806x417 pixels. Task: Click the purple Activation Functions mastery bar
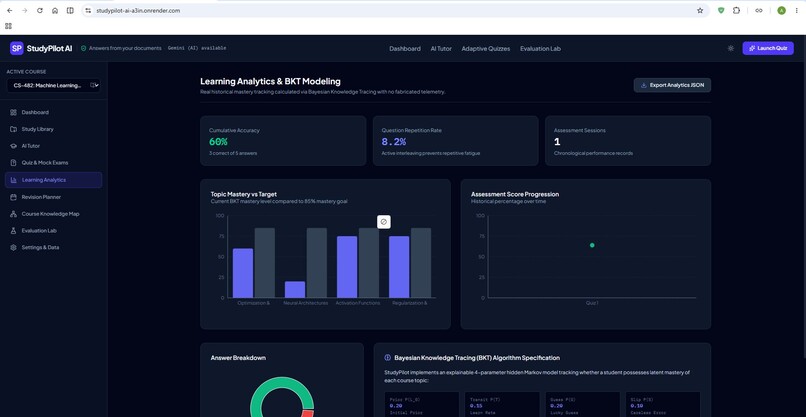tap(347, 267)
